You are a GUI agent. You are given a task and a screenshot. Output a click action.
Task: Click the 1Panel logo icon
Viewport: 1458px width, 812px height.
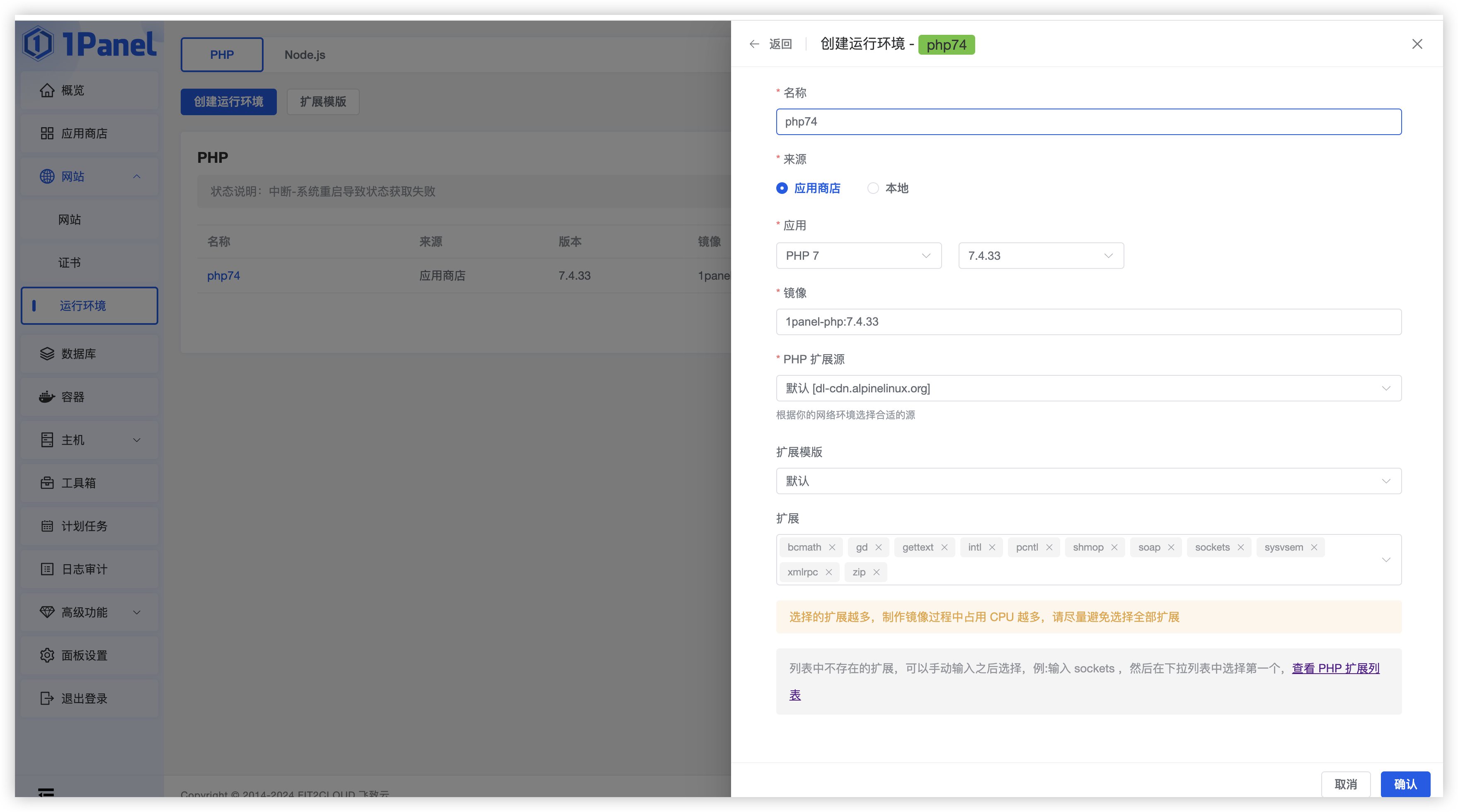(x=38, y=43)
